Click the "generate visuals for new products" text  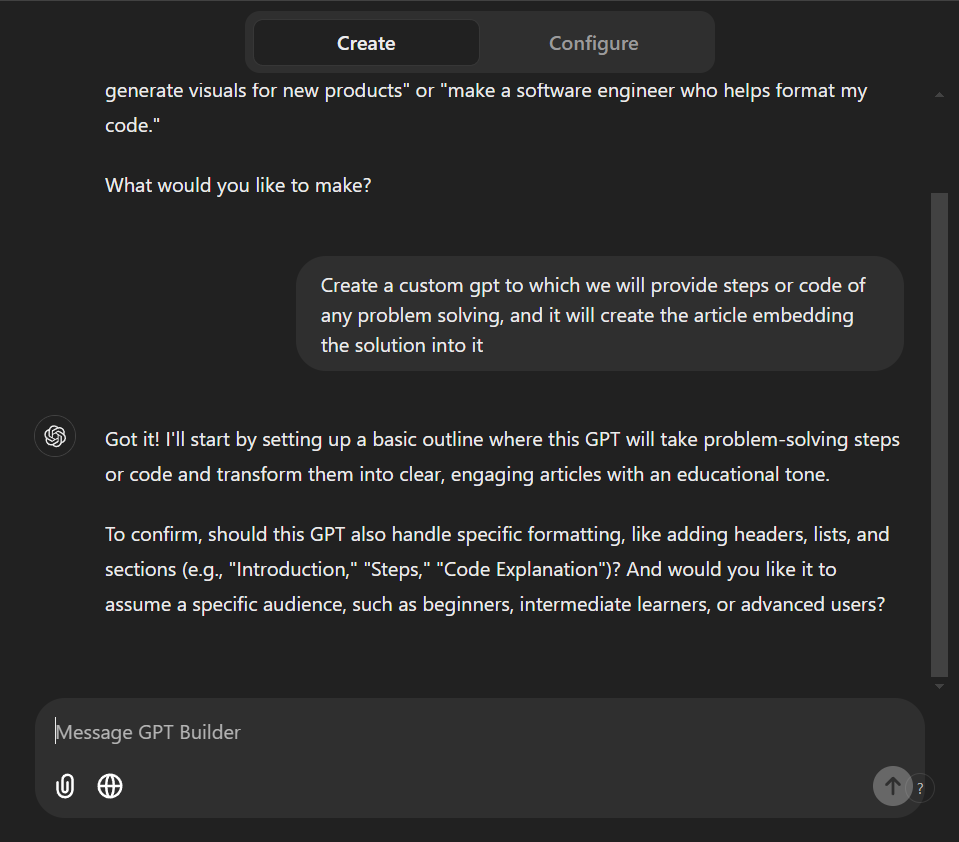[x=253, y=90]
